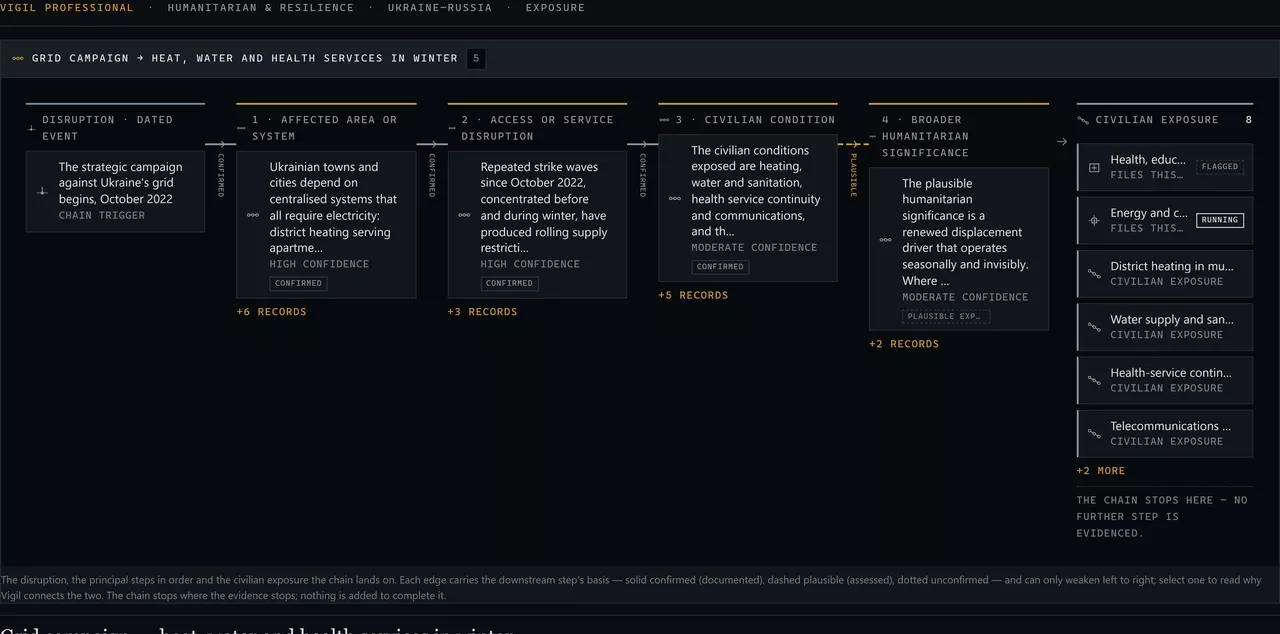Click chain icon on Health-service contin... item
1280x634 pixels.
(x=1094, y=380)
